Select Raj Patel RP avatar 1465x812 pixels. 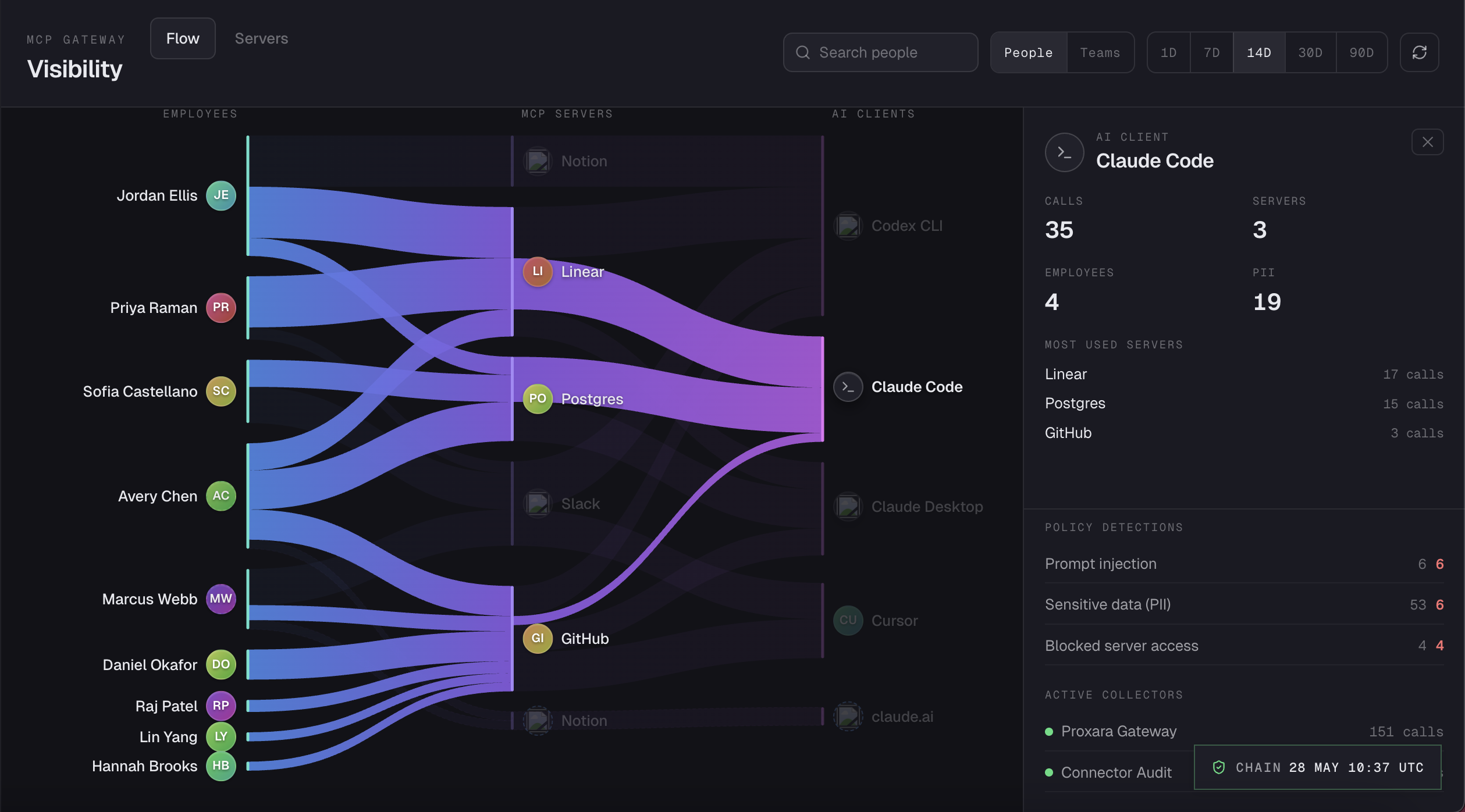coord(221,706)
